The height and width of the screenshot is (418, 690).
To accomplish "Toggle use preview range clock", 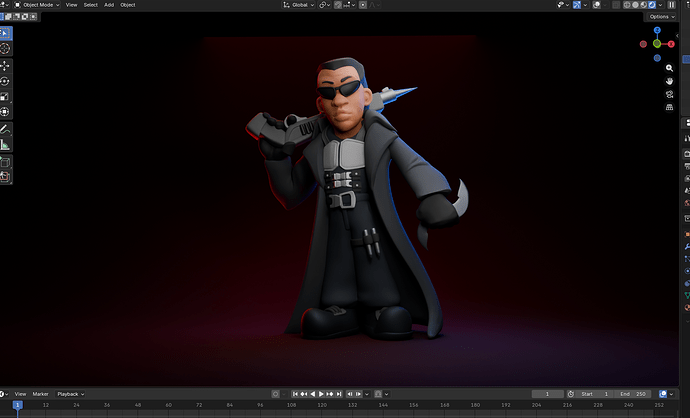I will tap(571, 394).
